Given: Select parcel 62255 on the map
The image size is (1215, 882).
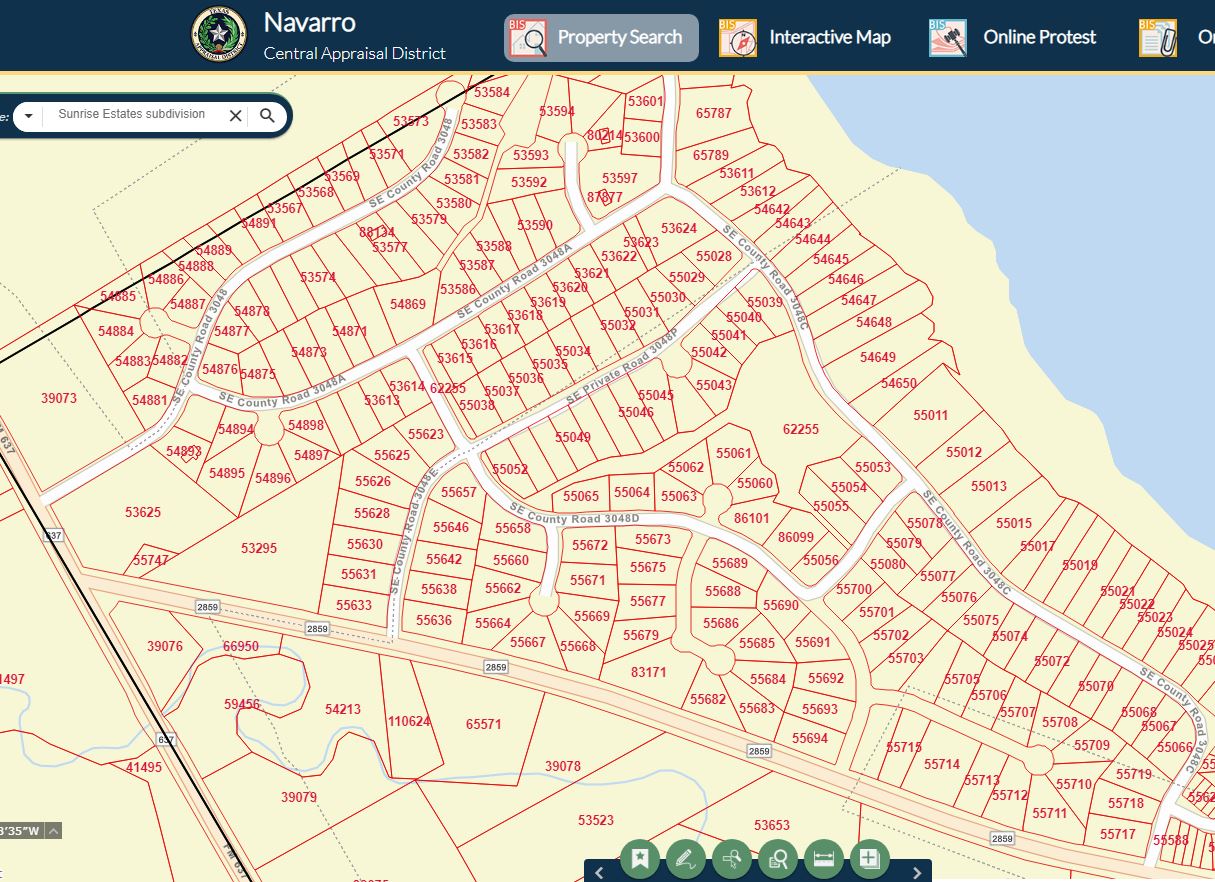Looking at the screenshot, I should click(800, 429).
